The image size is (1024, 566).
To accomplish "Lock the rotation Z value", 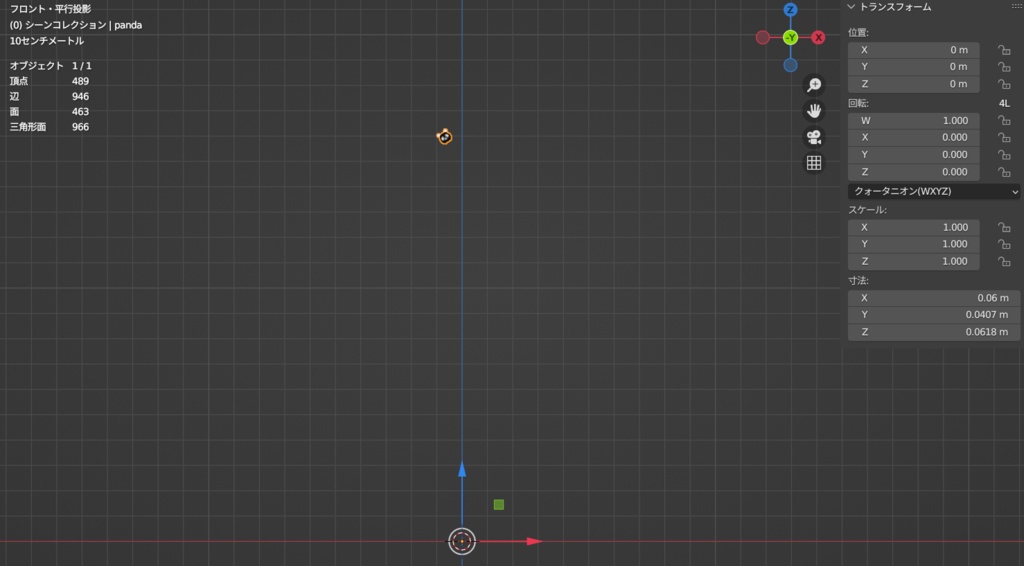I will coord(1004,172).
